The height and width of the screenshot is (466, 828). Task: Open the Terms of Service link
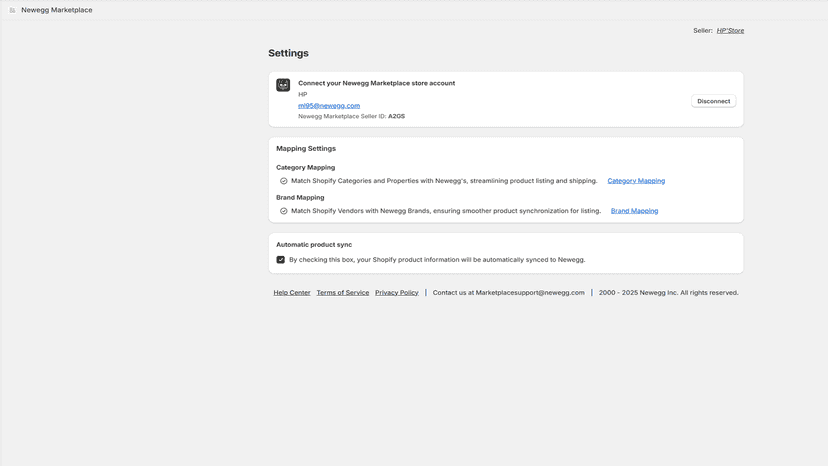tap(343, 293)
